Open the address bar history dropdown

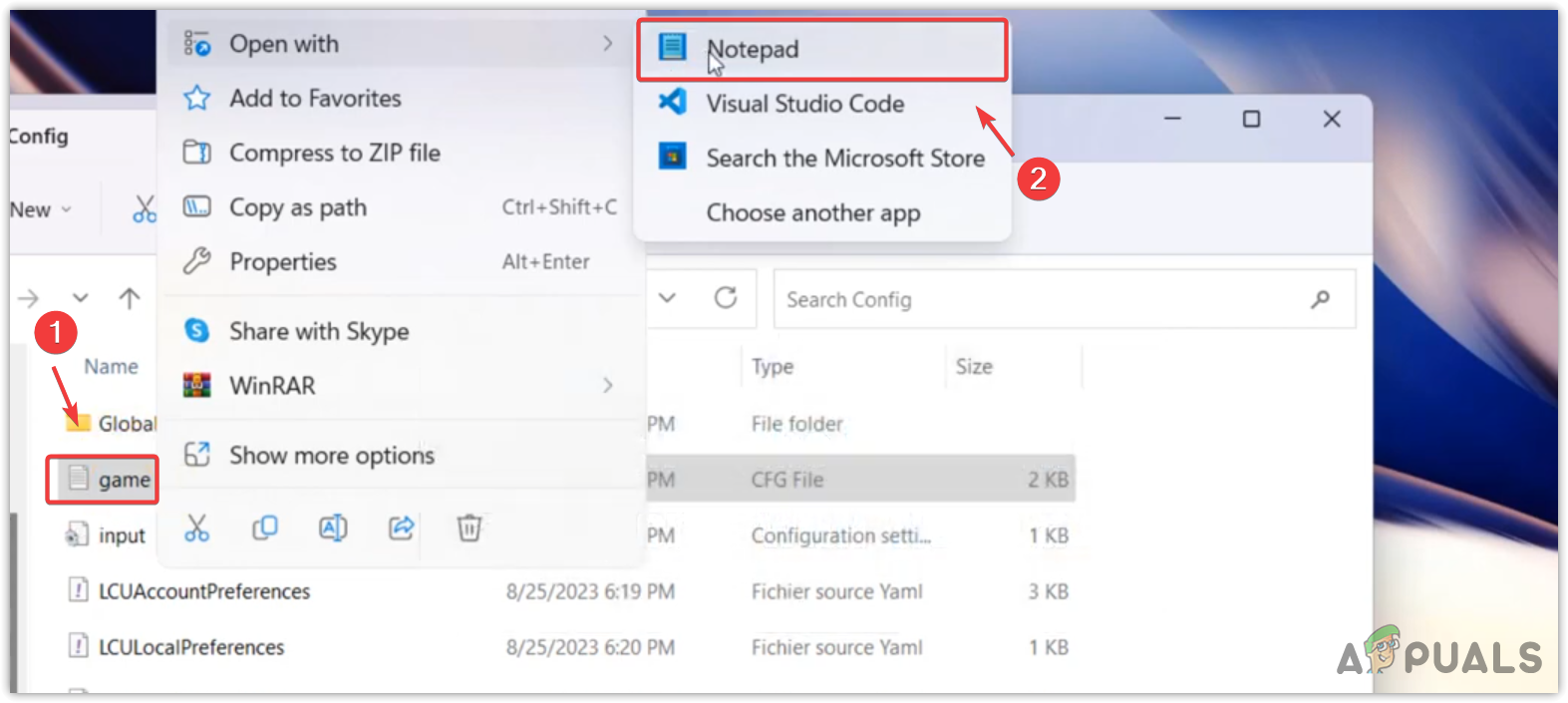[667, 297]
